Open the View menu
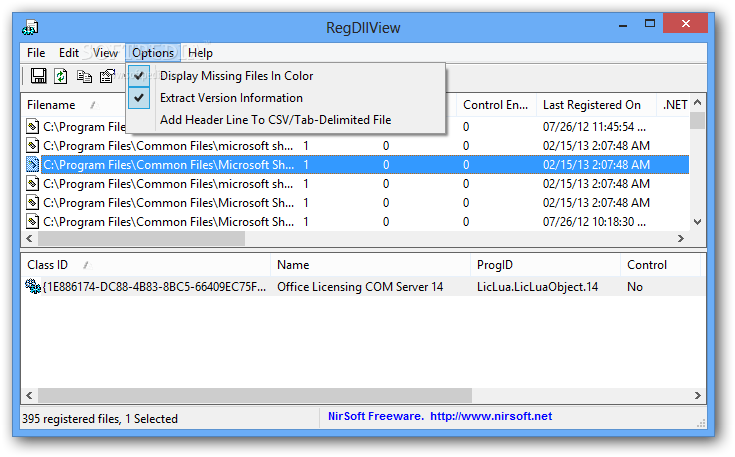This screenshot has width=735, height=457. [x=105, y=53]
